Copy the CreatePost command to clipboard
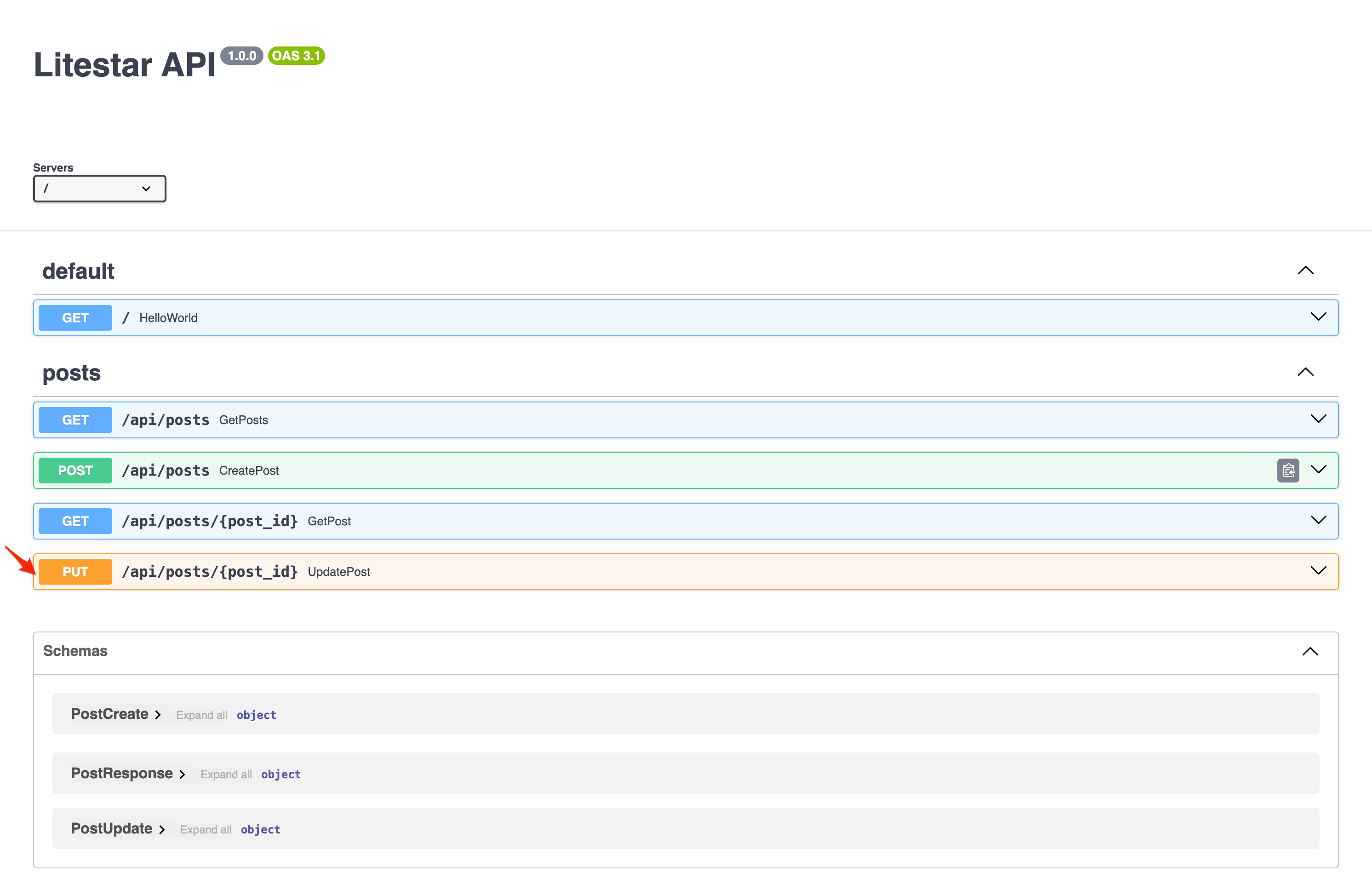Screen dimensions: 1372x896 click(x=1288, y=471)
